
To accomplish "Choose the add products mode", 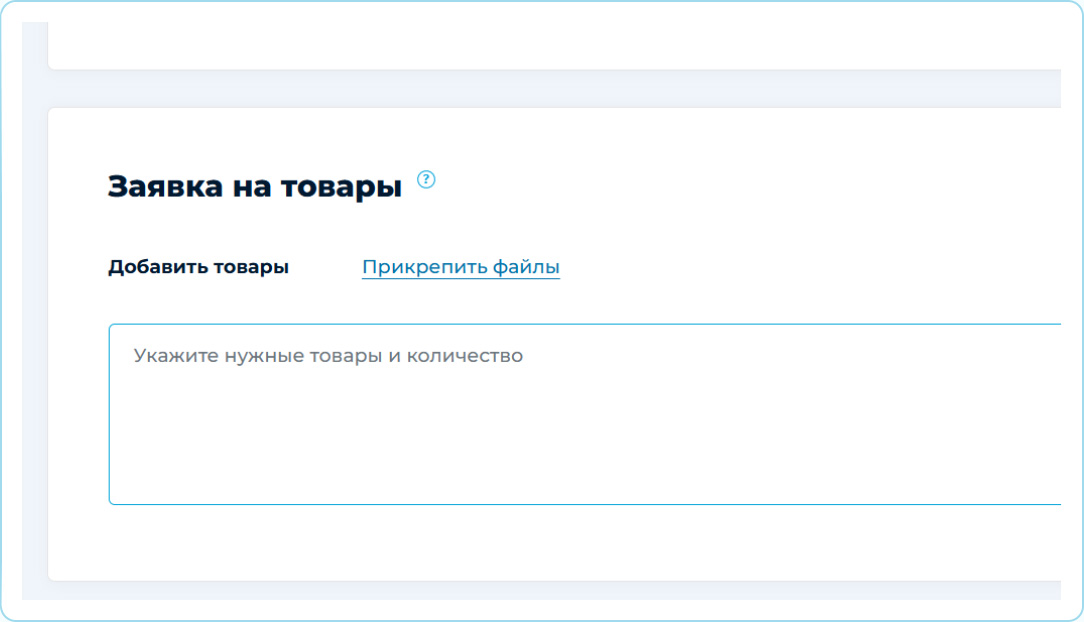I will coord(198,267).
